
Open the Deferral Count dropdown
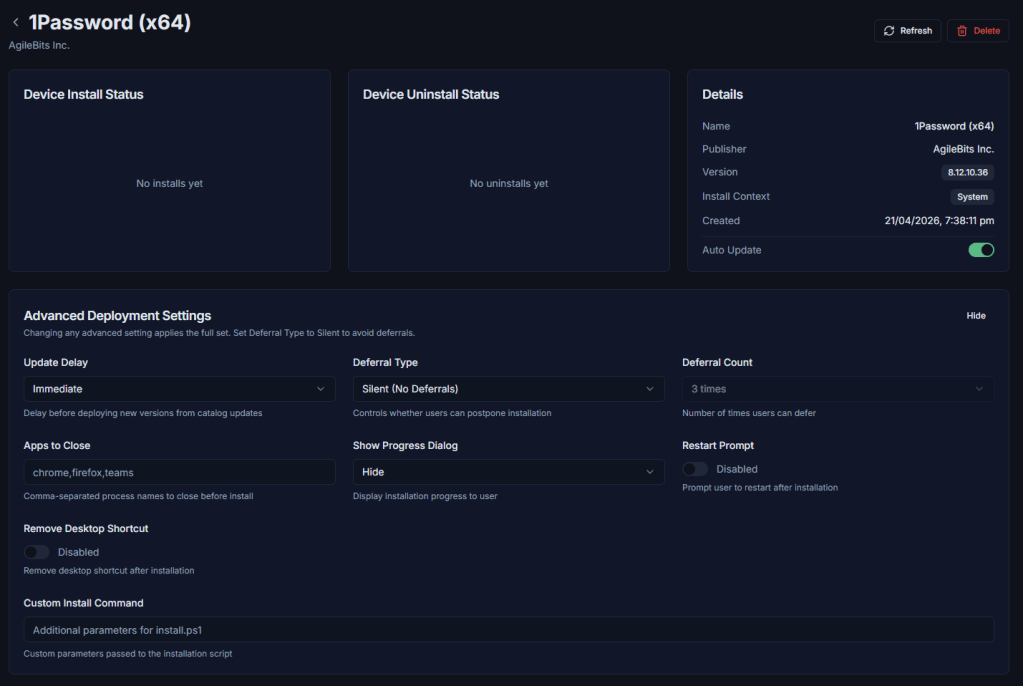[838, 389]
